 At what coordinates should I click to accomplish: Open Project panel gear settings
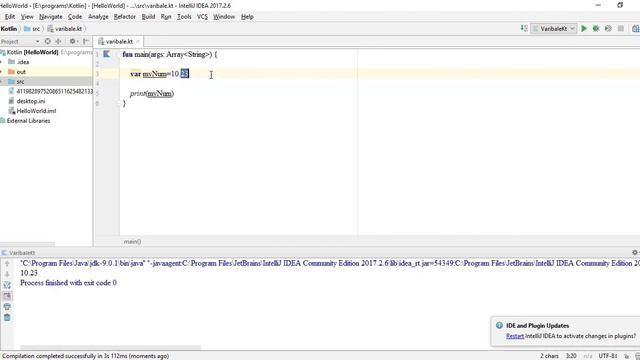[73, 41]
